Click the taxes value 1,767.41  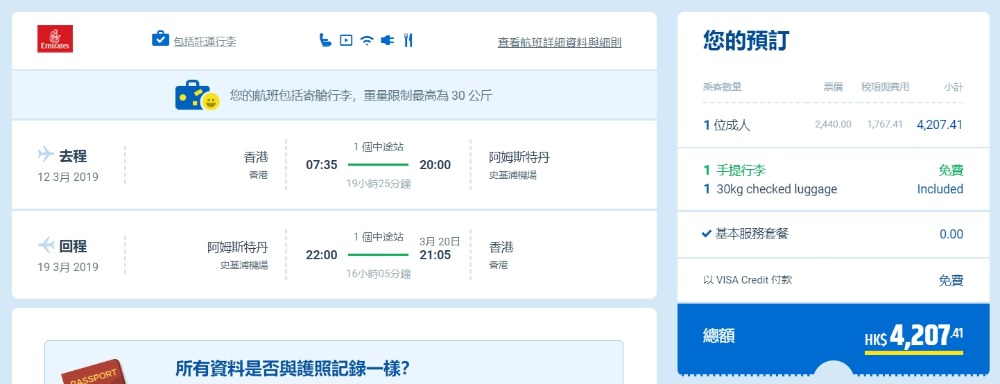click(885, 124)
